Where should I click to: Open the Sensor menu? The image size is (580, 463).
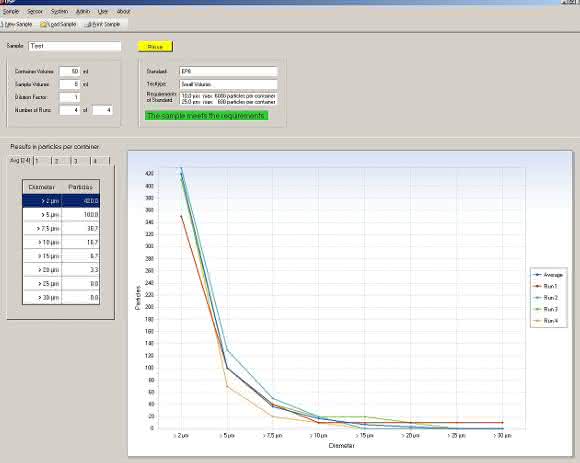coord(35,11)
